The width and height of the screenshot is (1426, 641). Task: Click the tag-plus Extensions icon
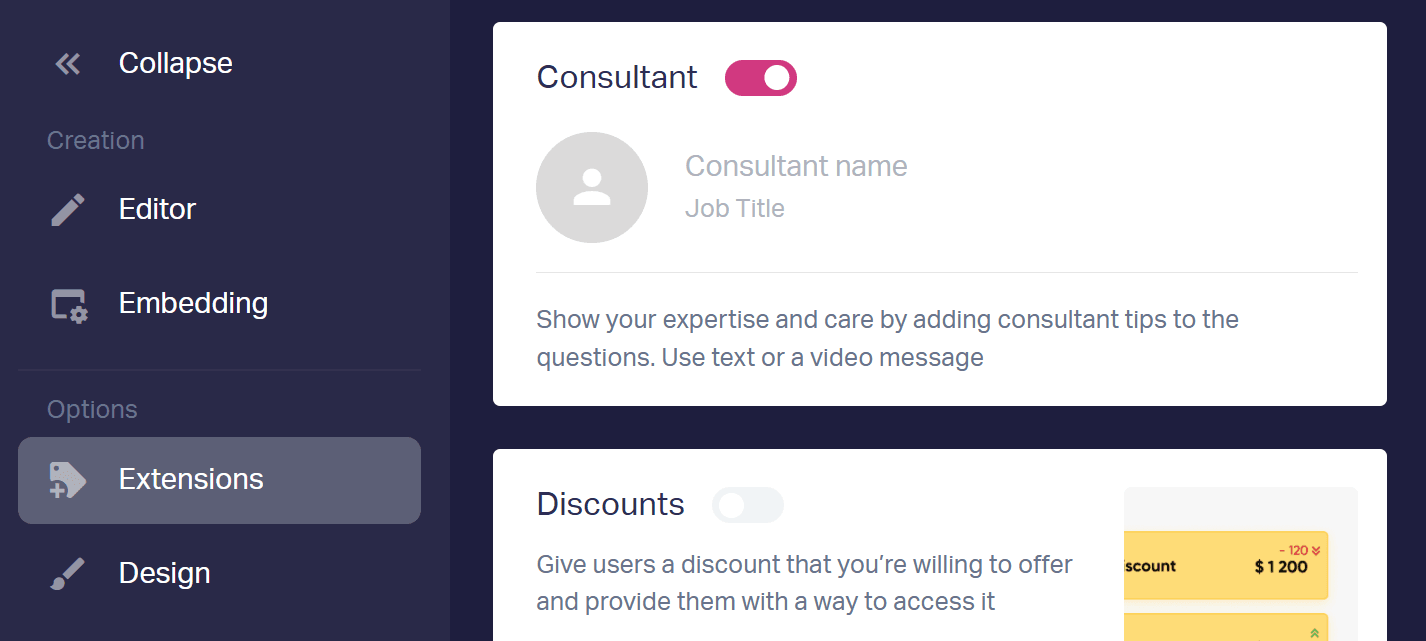(68, 480)
